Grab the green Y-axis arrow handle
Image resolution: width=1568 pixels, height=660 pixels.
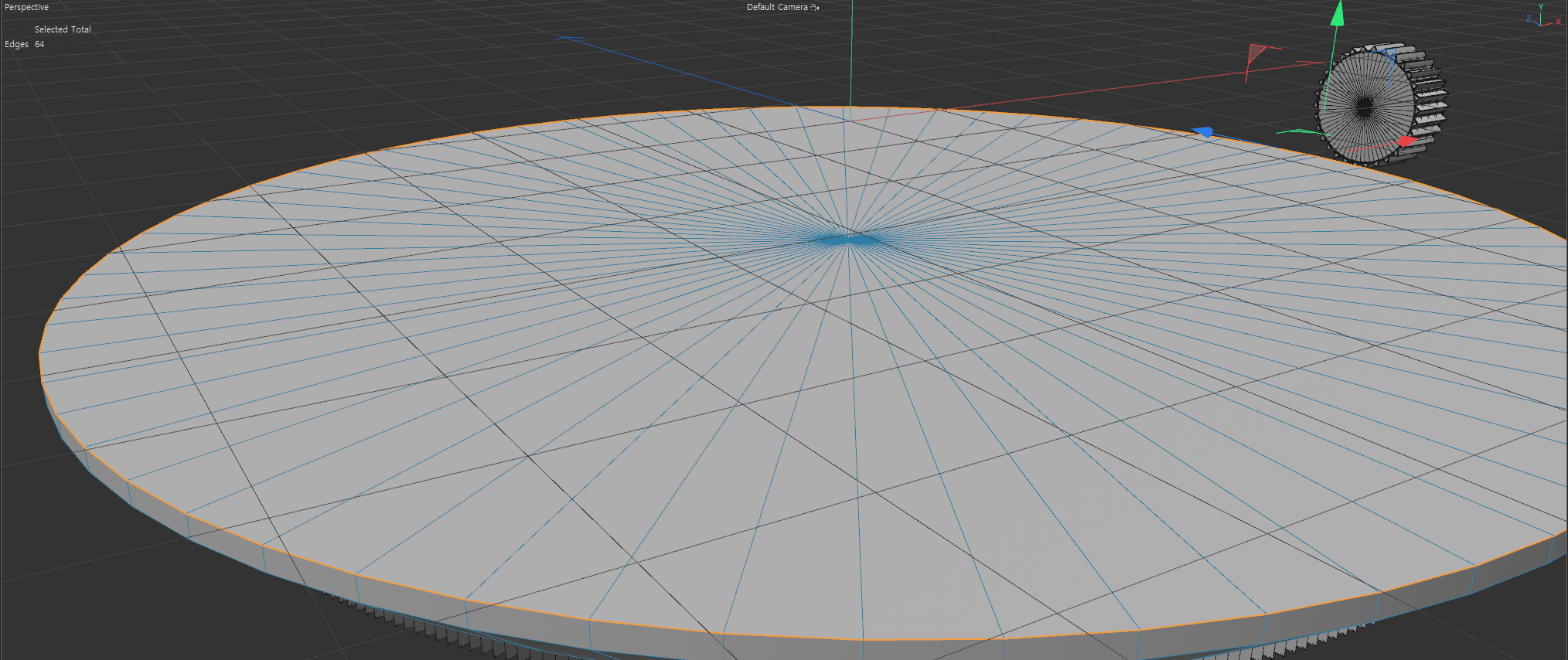pyautogui.click(x=1338, y=12)
